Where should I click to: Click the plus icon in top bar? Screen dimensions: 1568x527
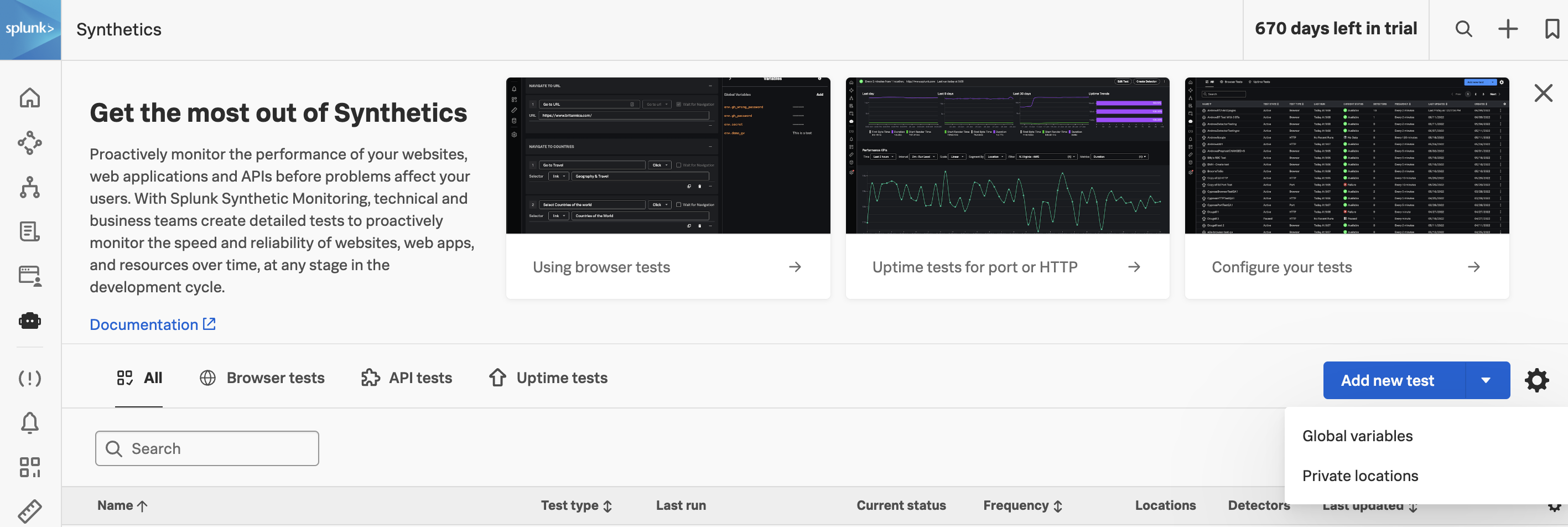coord(1508,29)
